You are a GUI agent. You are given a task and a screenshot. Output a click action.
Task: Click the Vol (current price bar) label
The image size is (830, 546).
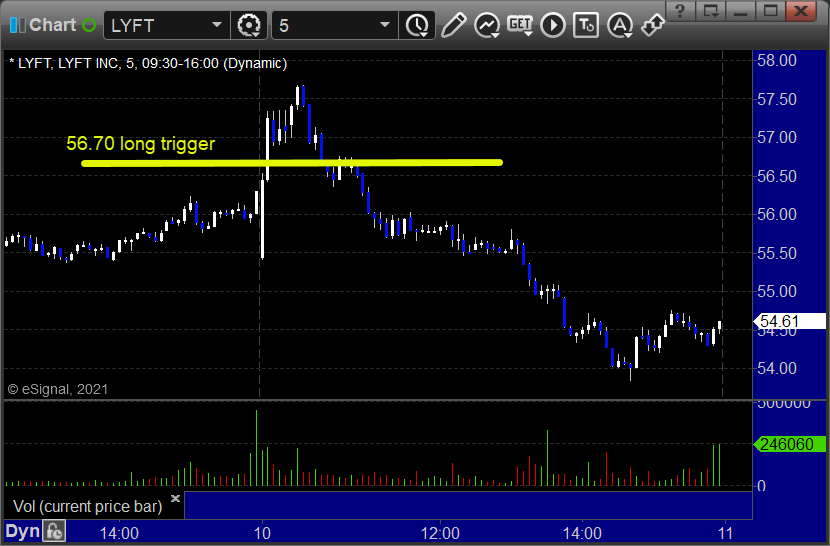point(87,506)
